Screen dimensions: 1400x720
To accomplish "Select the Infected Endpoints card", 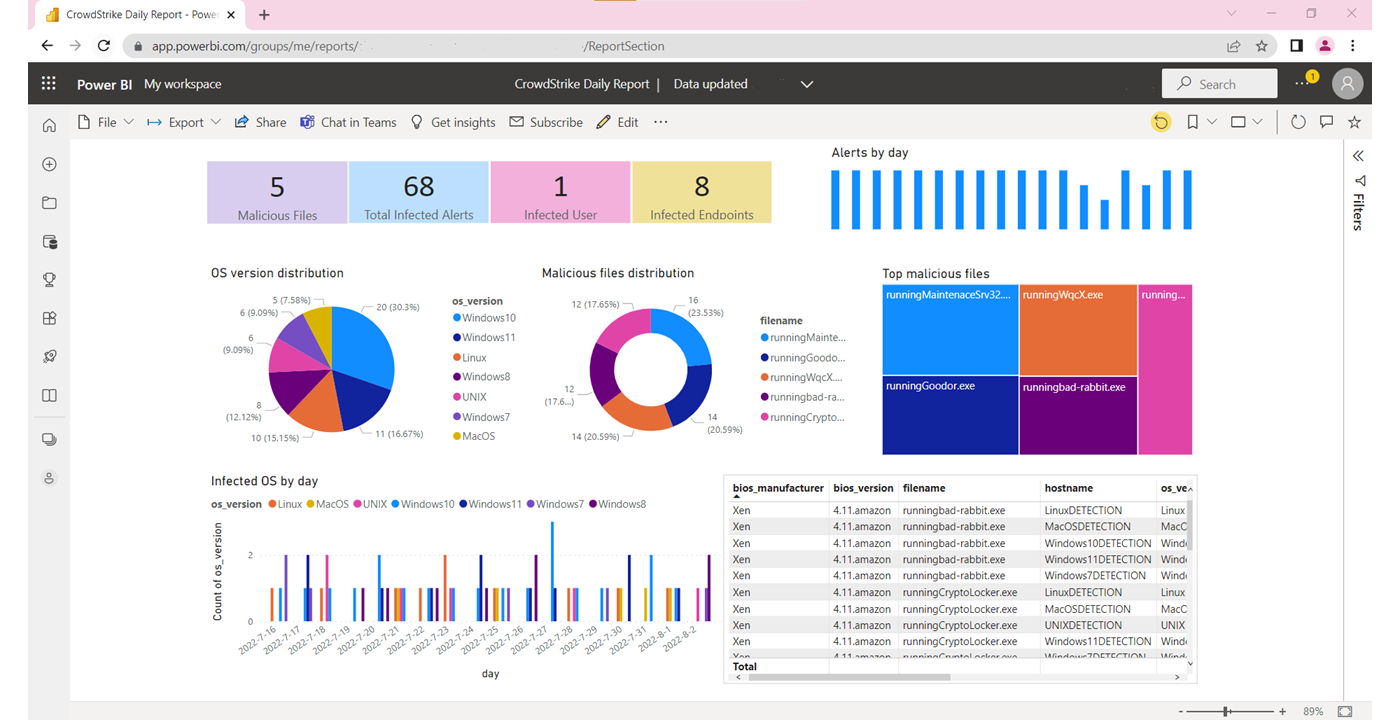I will 702,192.
